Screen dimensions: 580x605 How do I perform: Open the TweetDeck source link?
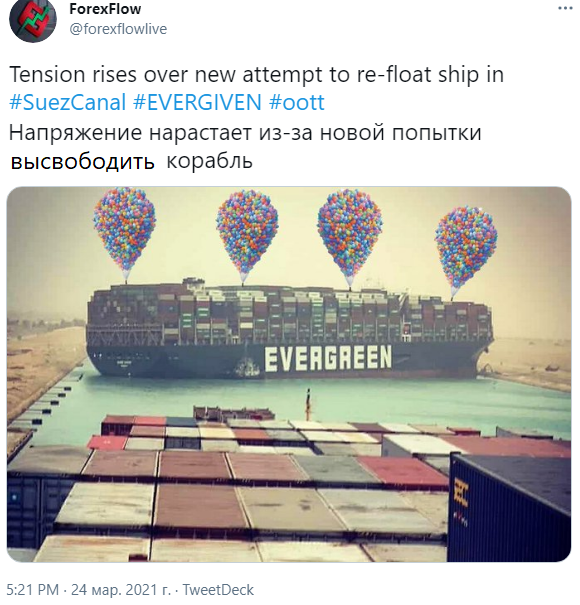coord(218,590)
